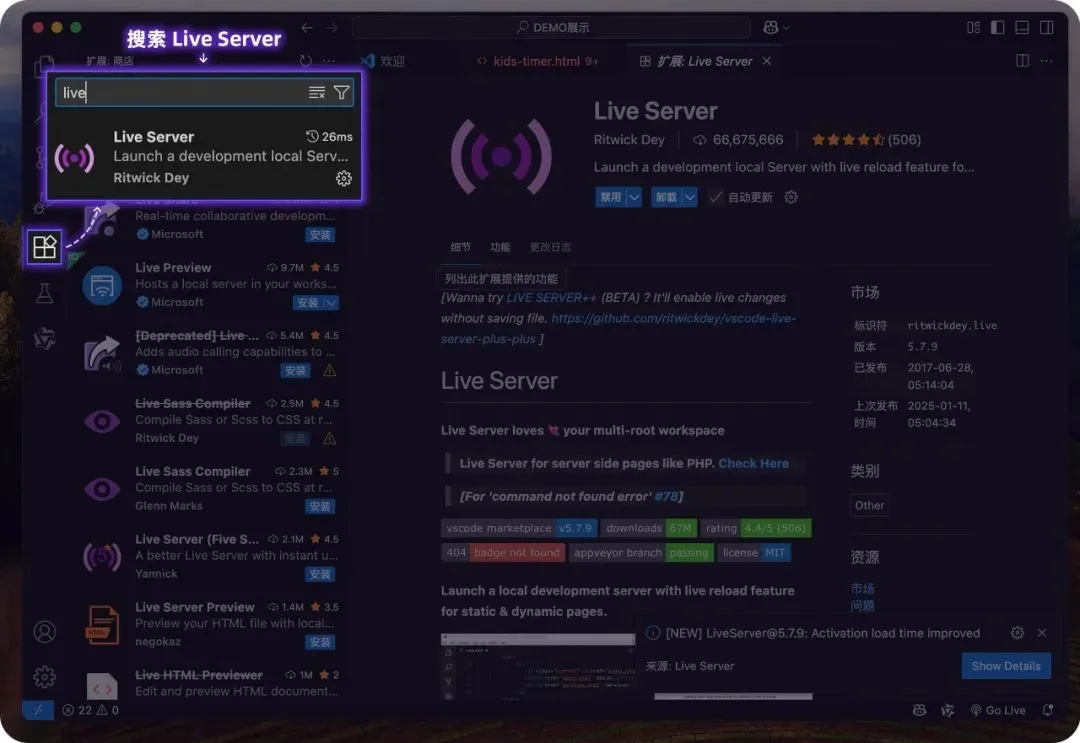Open the Manage gear in activity bar
This screenshot has height=743, width=1080.
coord(45,677)
